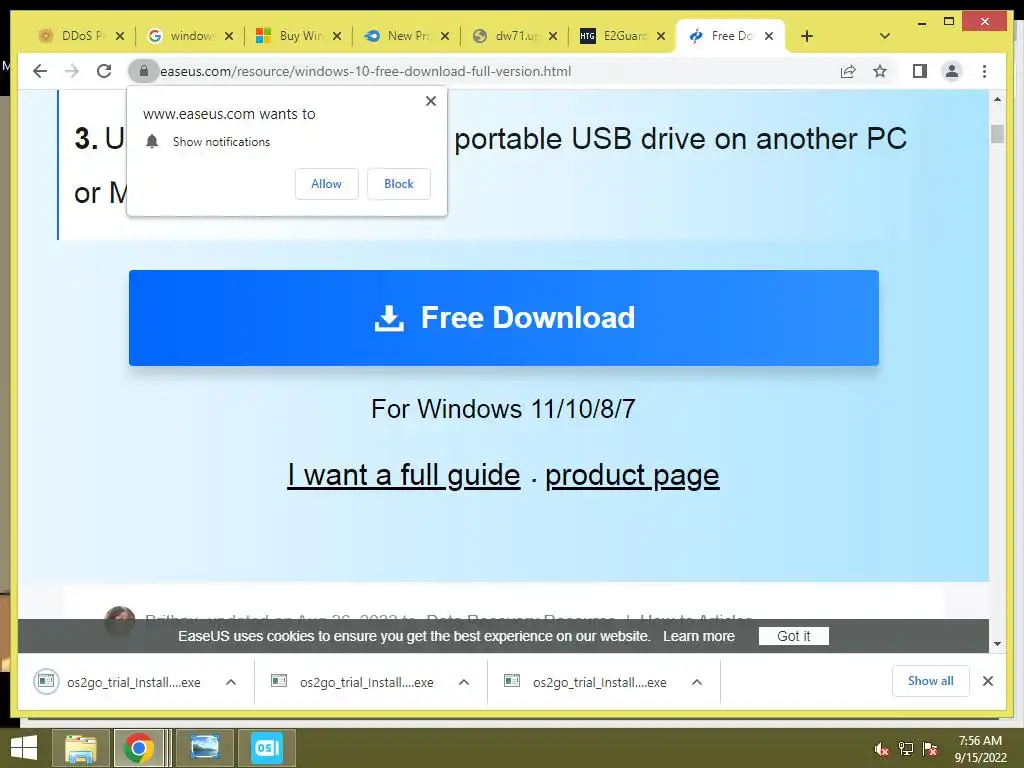
Task: Open the Chrome profile avatar
Action: [952, 71]
